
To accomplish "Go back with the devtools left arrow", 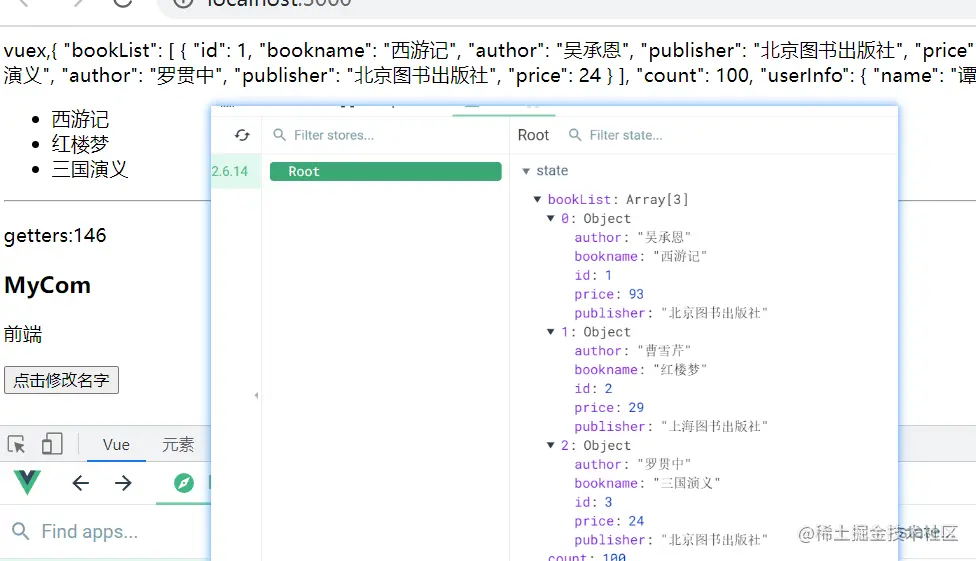I will [x=81, y=483].
